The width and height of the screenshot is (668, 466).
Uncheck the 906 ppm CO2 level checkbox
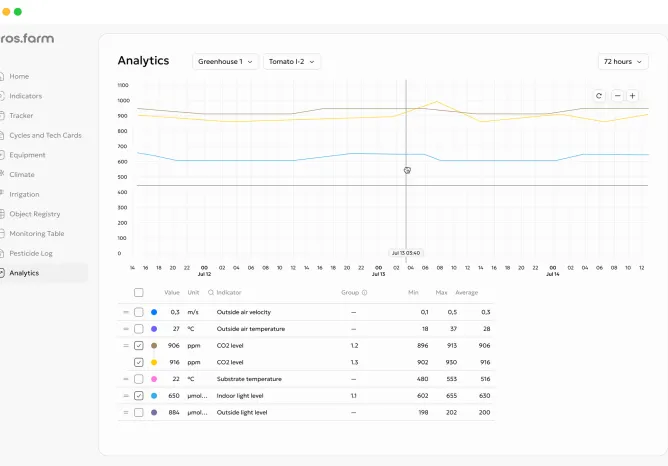pos(138,345)
